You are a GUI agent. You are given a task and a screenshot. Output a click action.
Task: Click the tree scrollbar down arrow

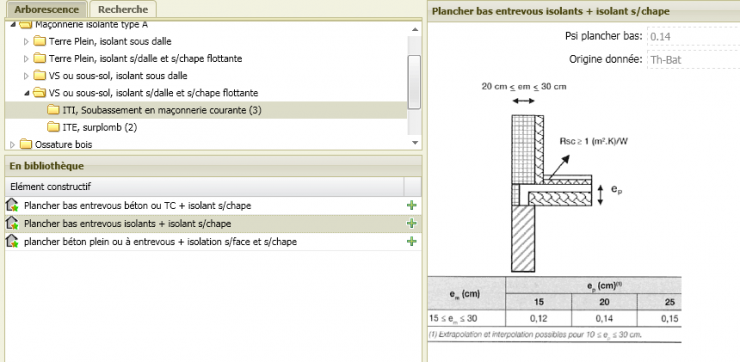pos(414,142)
